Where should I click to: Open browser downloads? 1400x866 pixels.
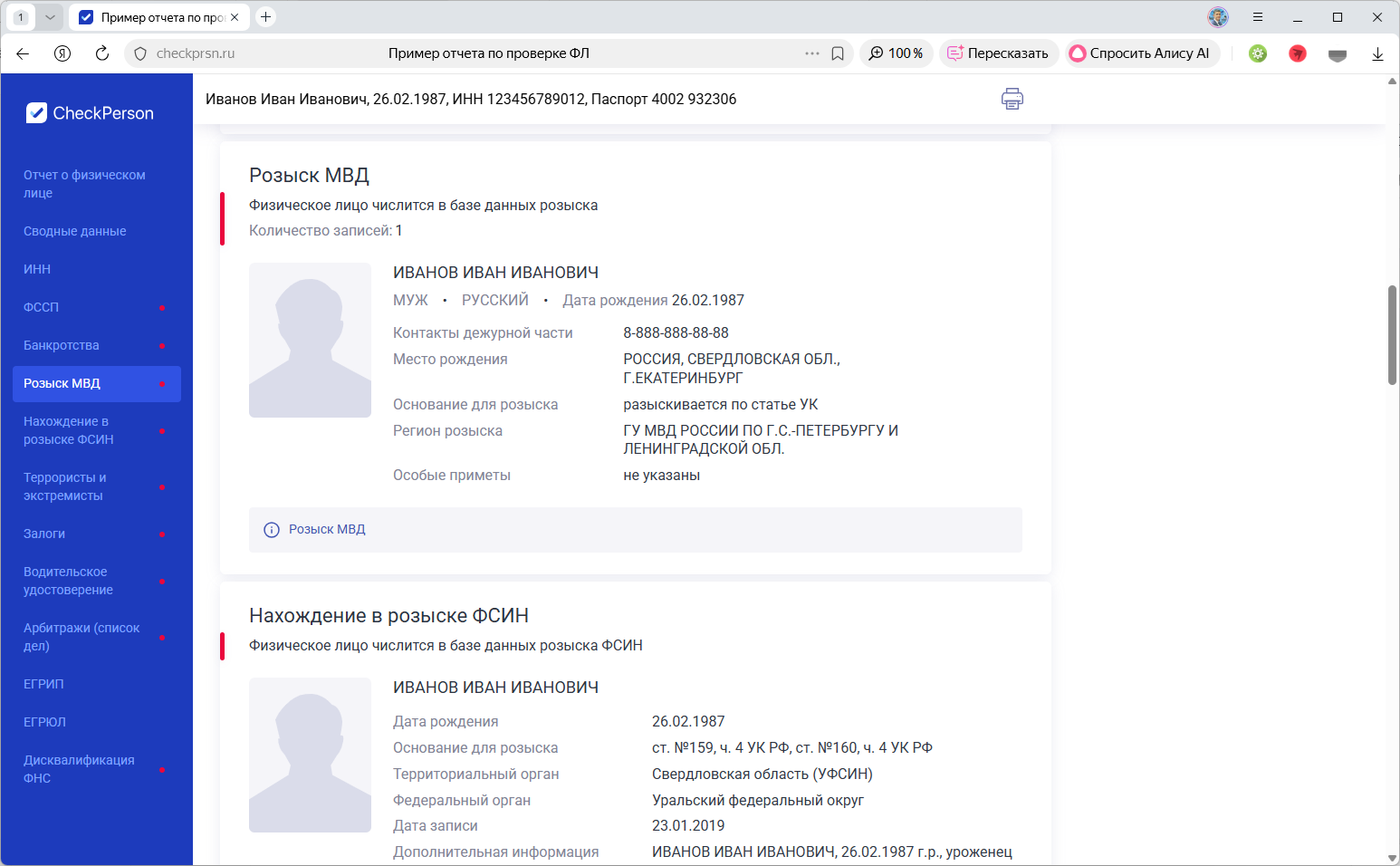pyautogui.click(x=1378, y=53)
